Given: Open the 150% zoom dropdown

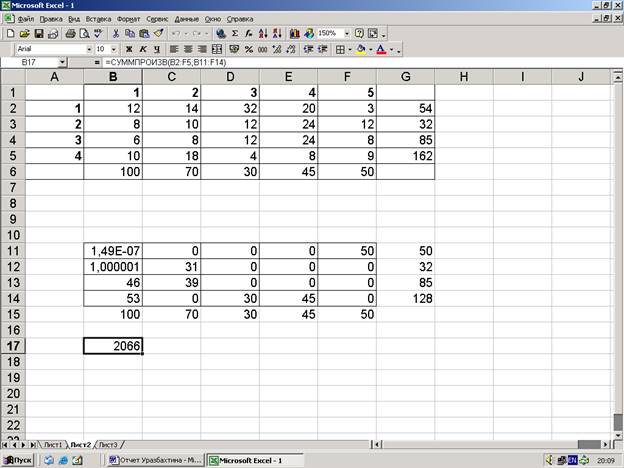Looking at the screenshot, I should [x=347, y=34].
